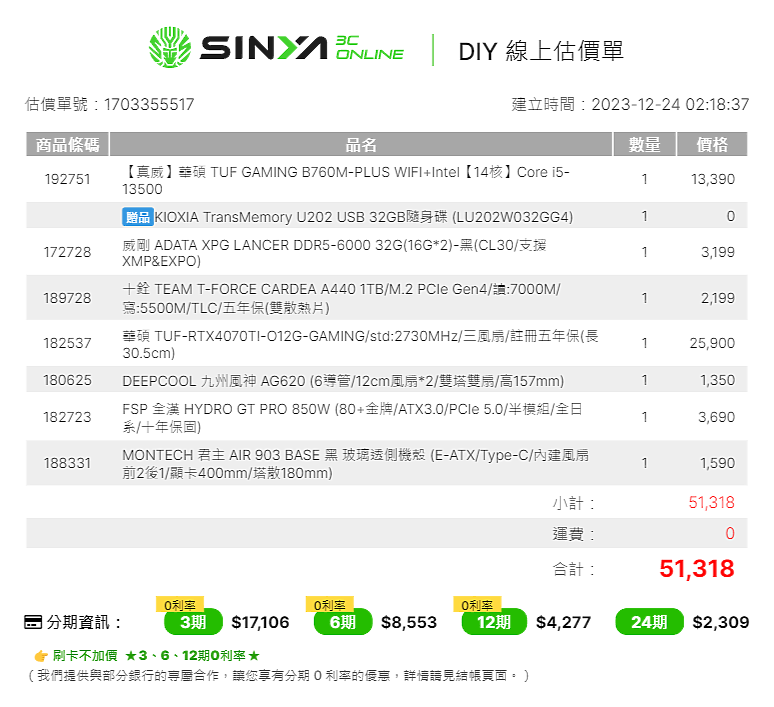Click the TUF GAMING B760M-PLUS WIFI item name
This screenshot has width=774, height=707.
[346, 180]
